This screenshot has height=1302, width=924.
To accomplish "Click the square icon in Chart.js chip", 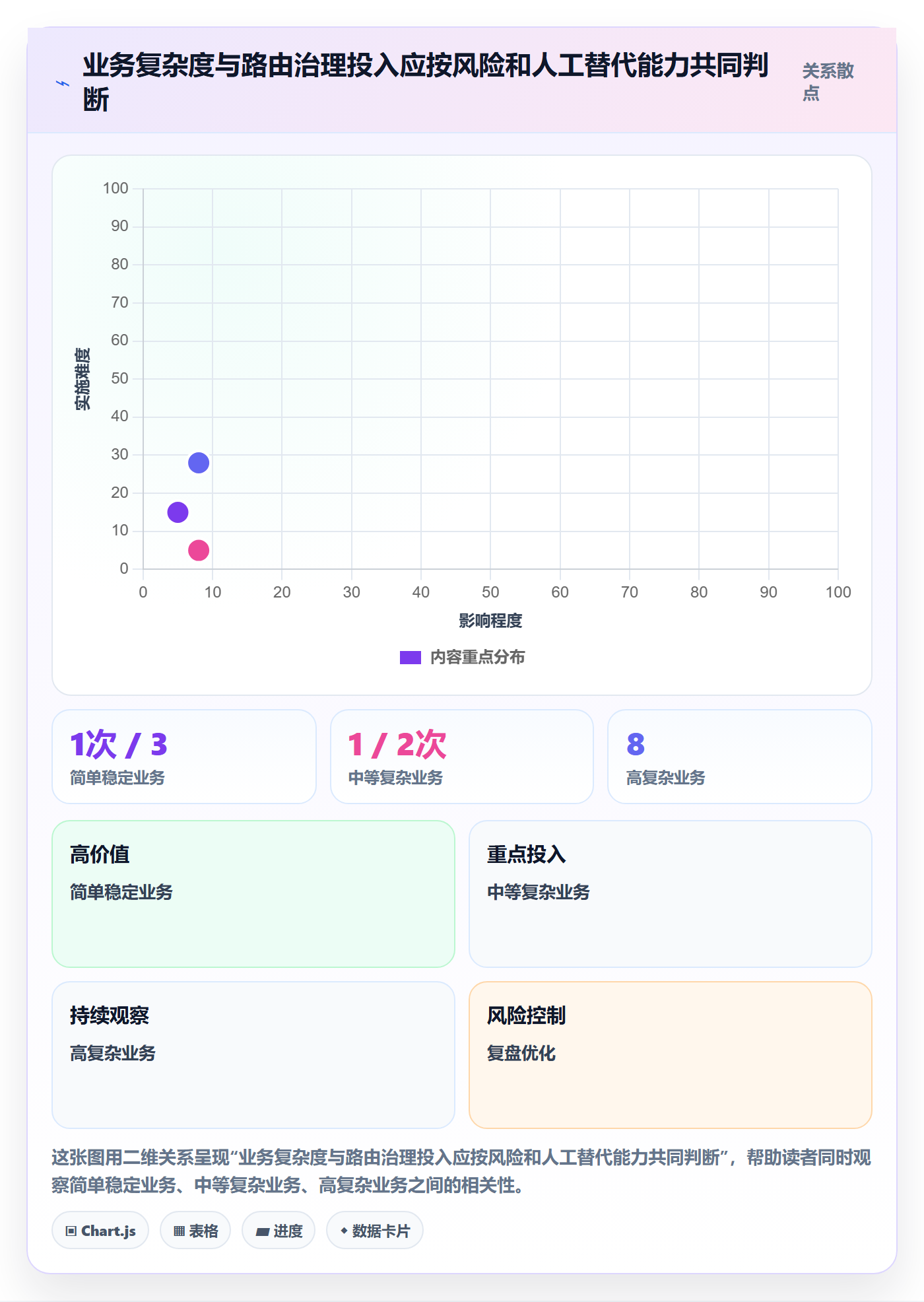I will [71, 1231].
